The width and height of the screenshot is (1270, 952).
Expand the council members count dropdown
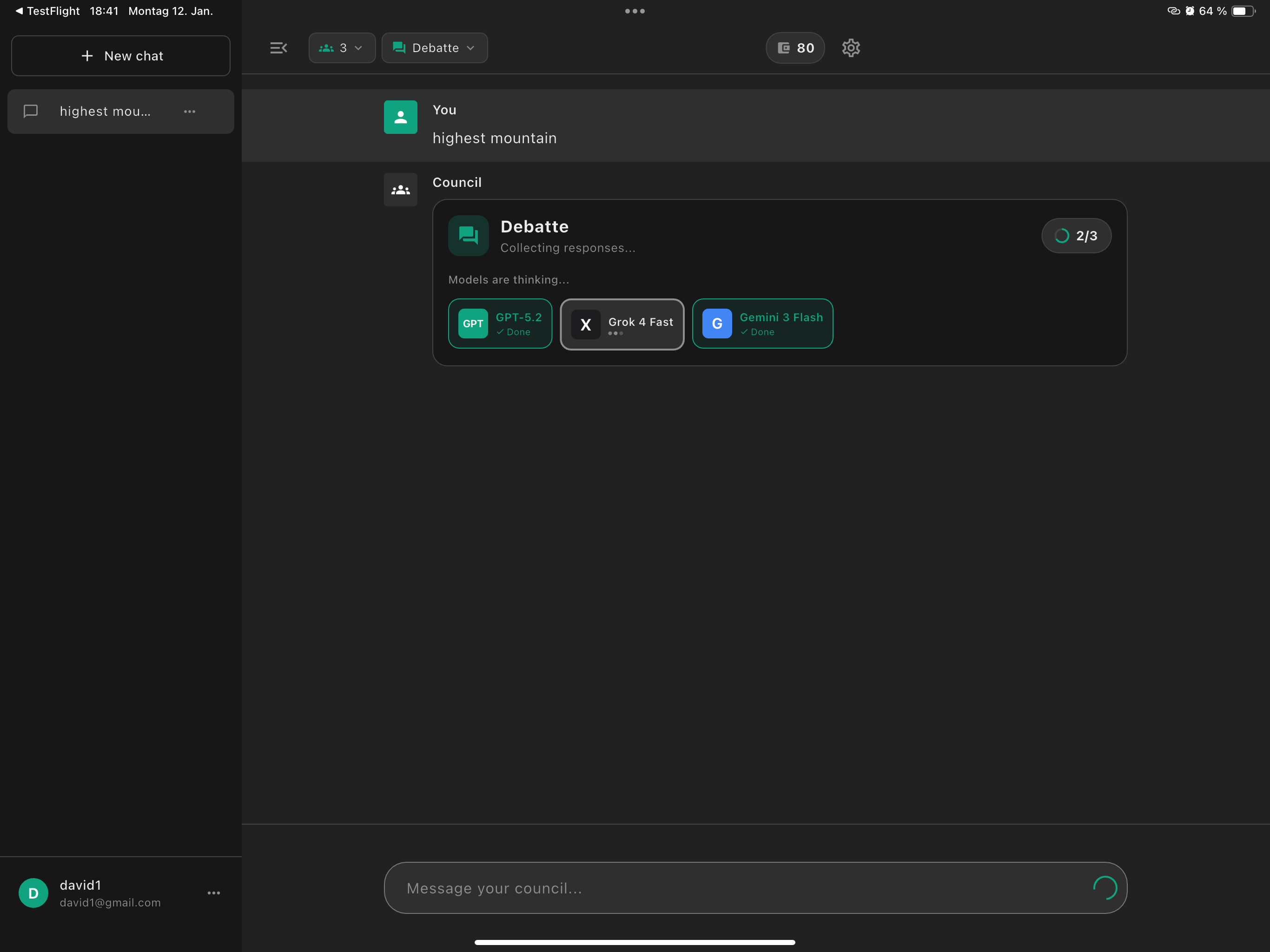(x=342, y=48)
